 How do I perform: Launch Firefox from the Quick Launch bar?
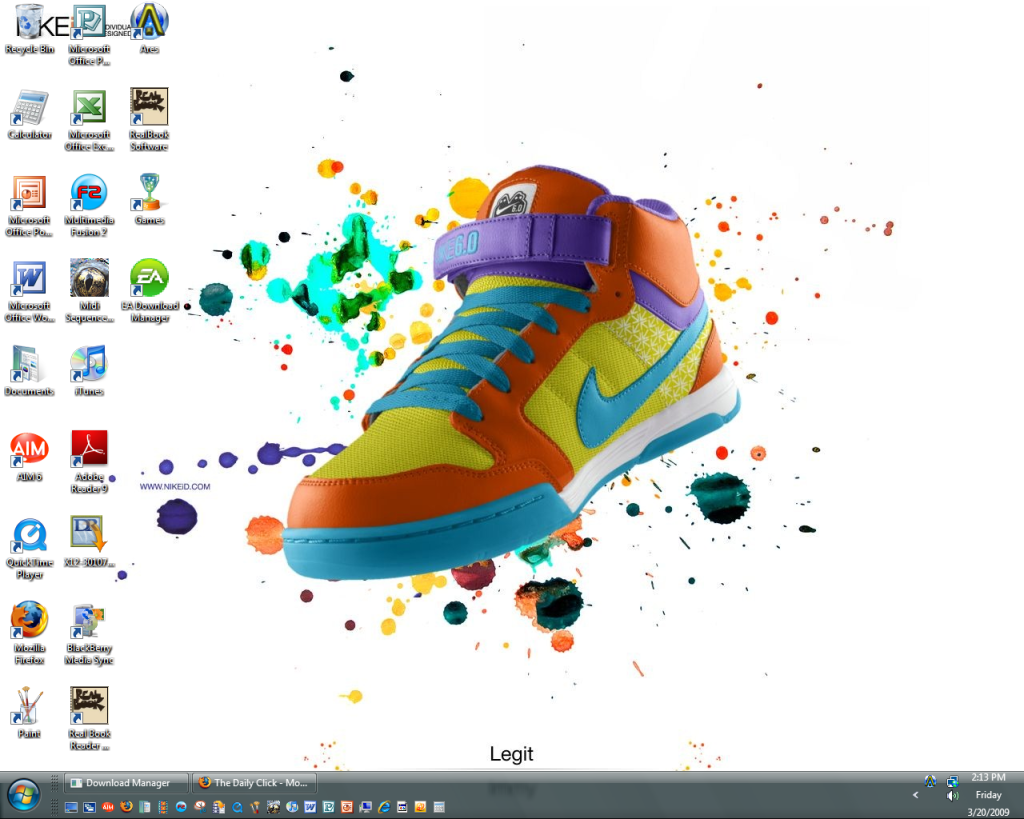click(x=126, y=807)
